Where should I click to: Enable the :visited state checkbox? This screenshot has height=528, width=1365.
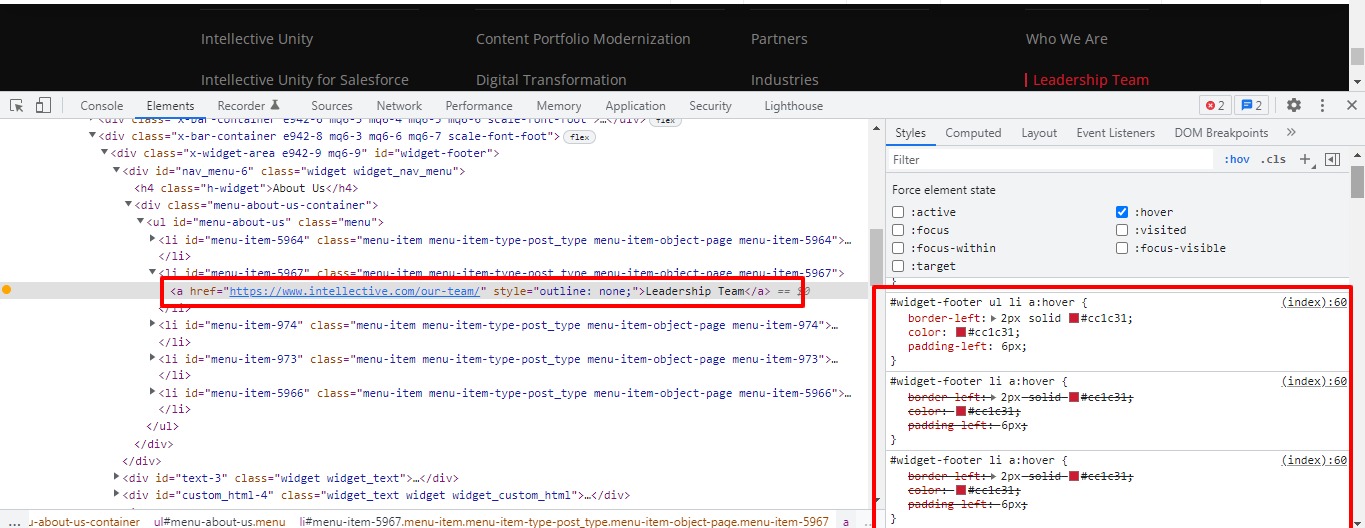coord(1122,230)
